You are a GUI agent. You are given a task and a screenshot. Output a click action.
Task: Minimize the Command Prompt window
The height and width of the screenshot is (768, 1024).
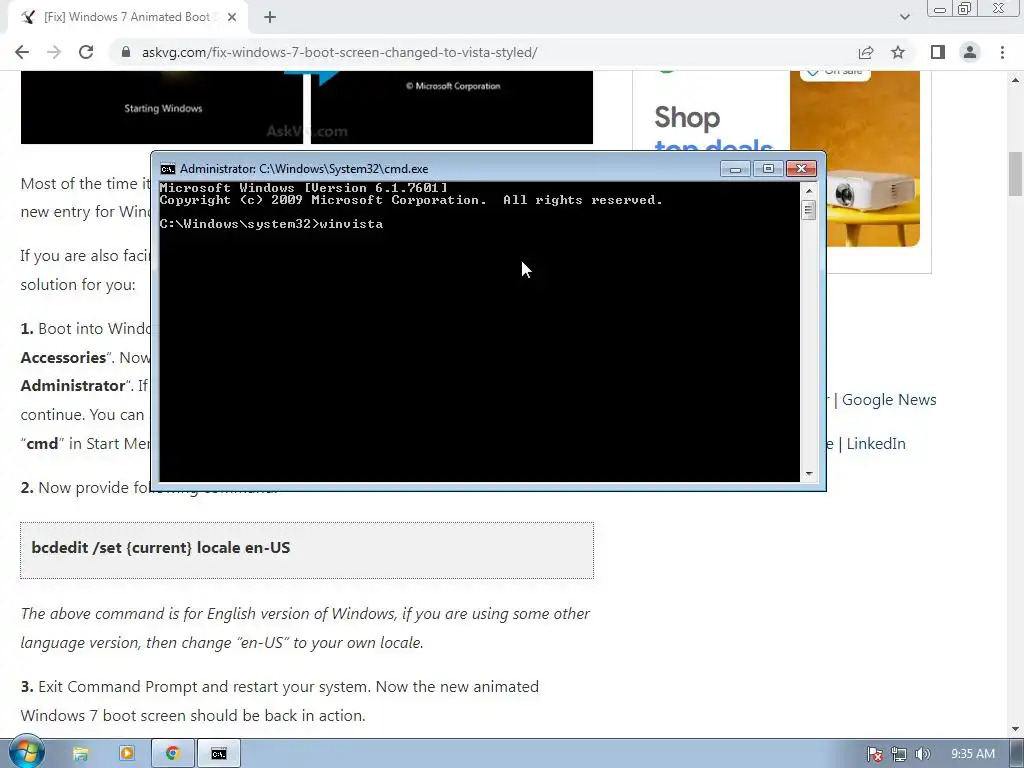click(x=735, y=168)
